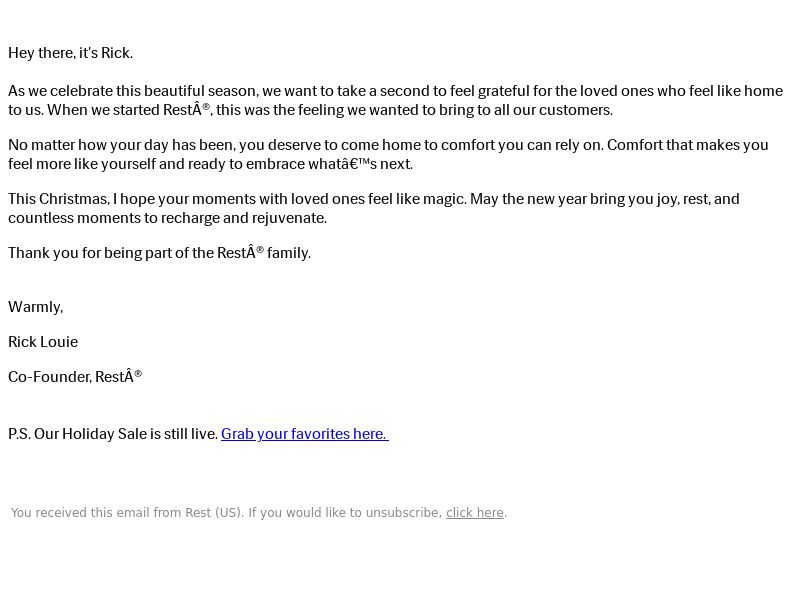Click the 'Hey there, it's Rick.' greeting

click(70, 53)
